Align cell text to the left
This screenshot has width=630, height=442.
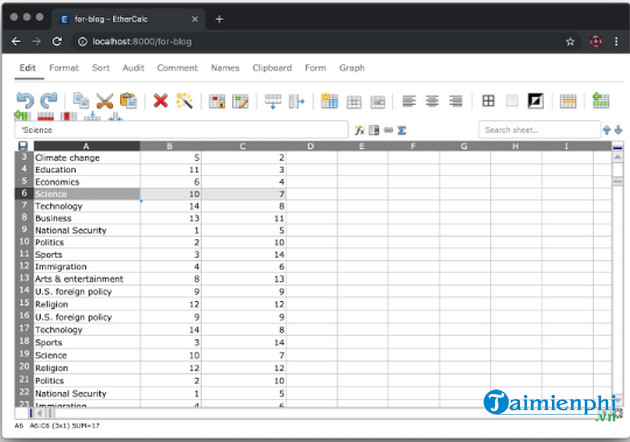[x=408, y=100]
